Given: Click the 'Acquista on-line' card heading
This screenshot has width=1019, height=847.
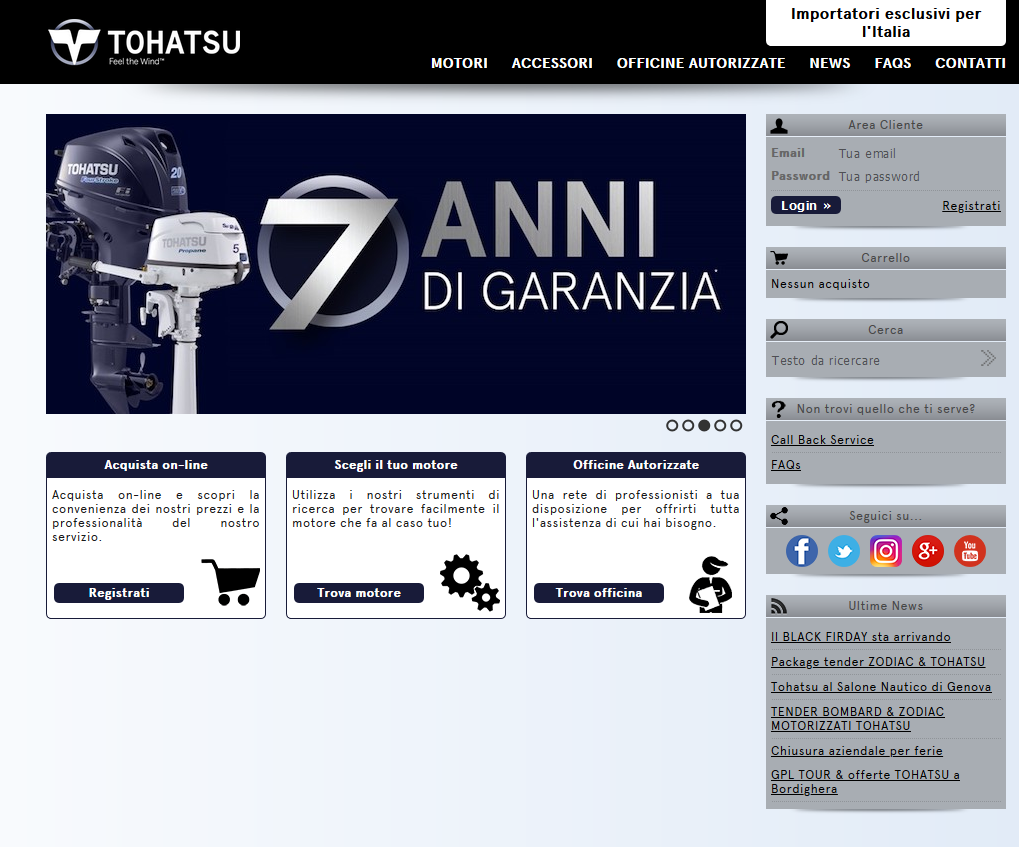Looking at the screenshot, I should click(x=156, y=465).
